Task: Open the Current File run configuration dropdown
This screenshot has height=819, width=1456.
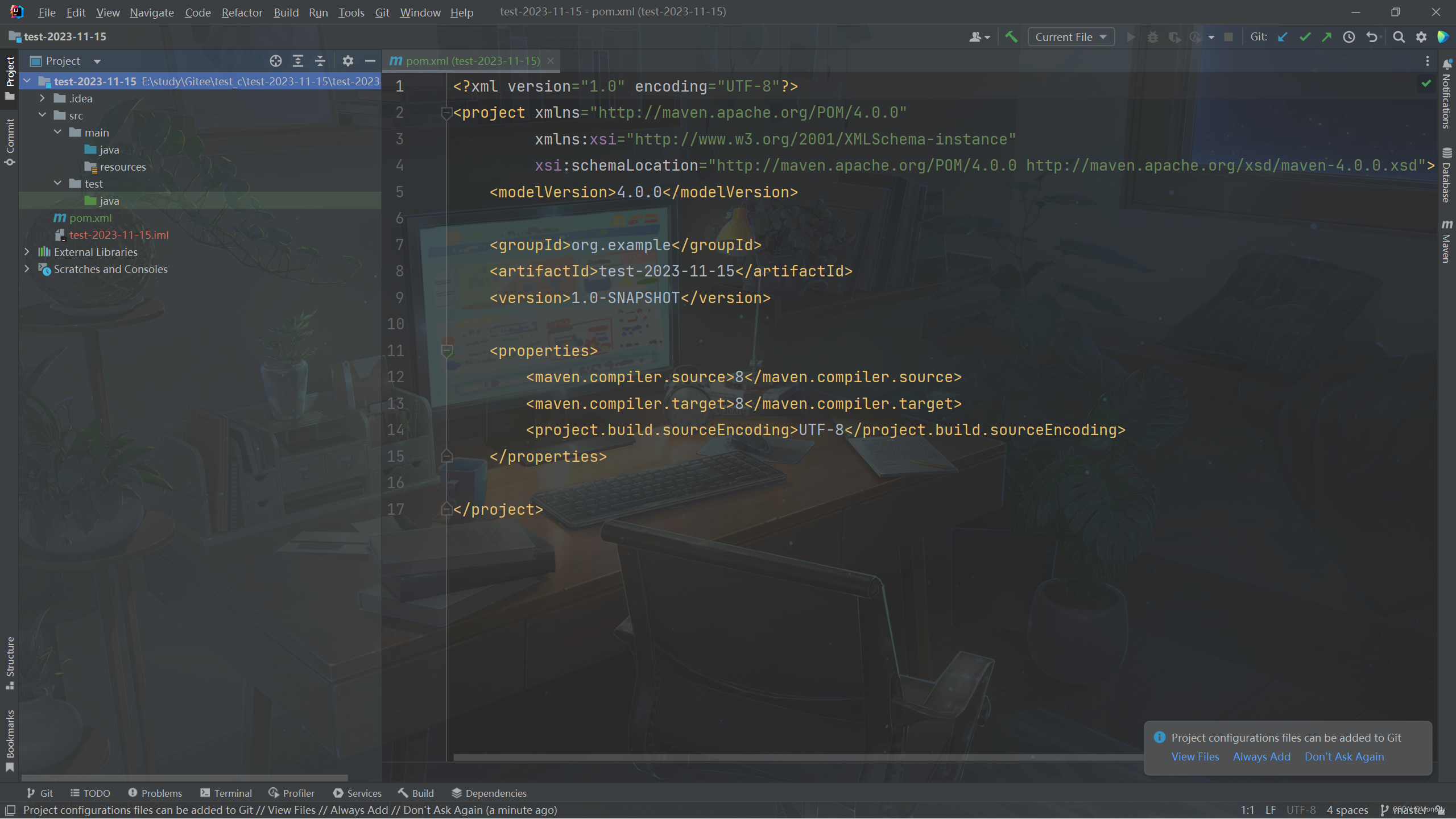Action: (x=1070, y=37)
